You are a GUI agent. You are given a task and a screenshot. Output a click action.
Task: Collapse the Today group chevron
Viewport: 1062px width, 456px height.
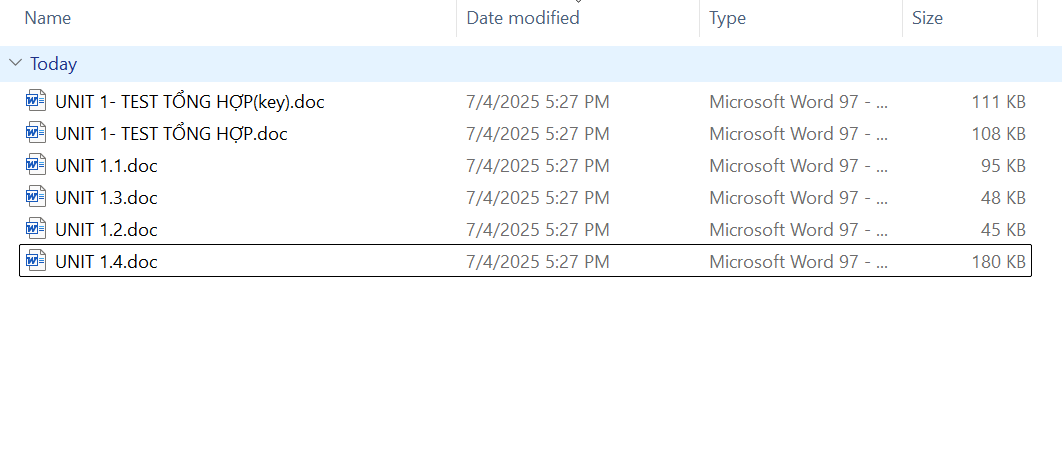click(15, 63)
